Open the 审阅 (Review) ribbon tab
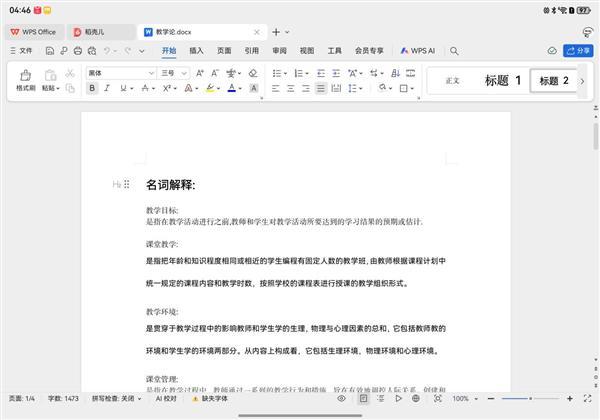600x420 pixels. click(279, 50)
